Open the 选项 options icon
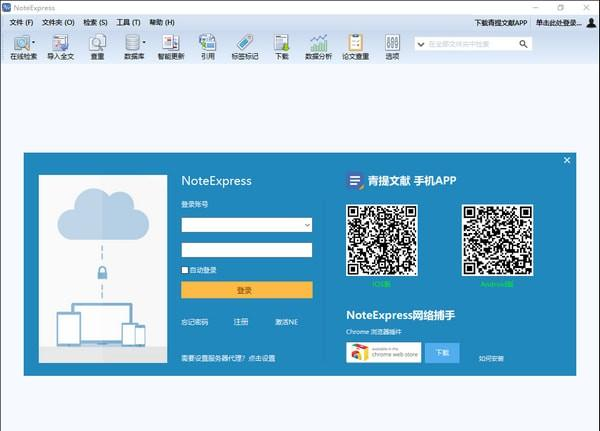 (392, 47)
